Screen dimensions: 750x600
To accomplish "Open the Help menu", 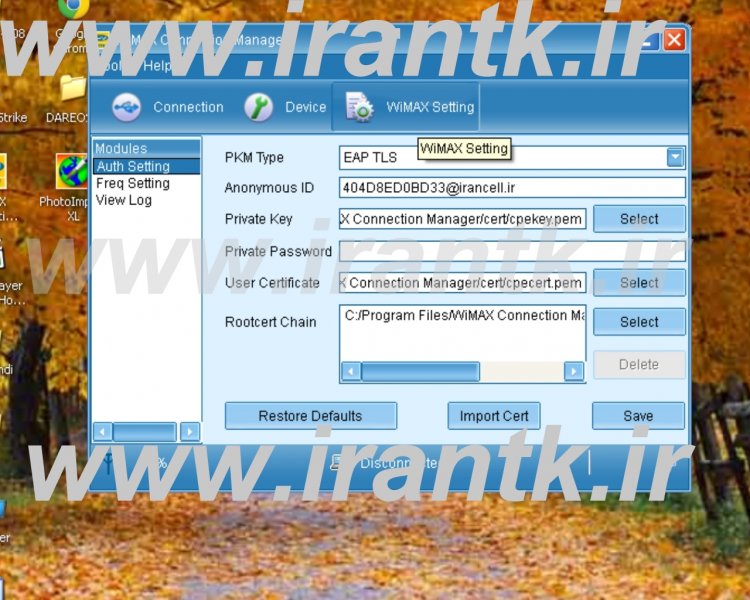I will [x=157, y=66].
